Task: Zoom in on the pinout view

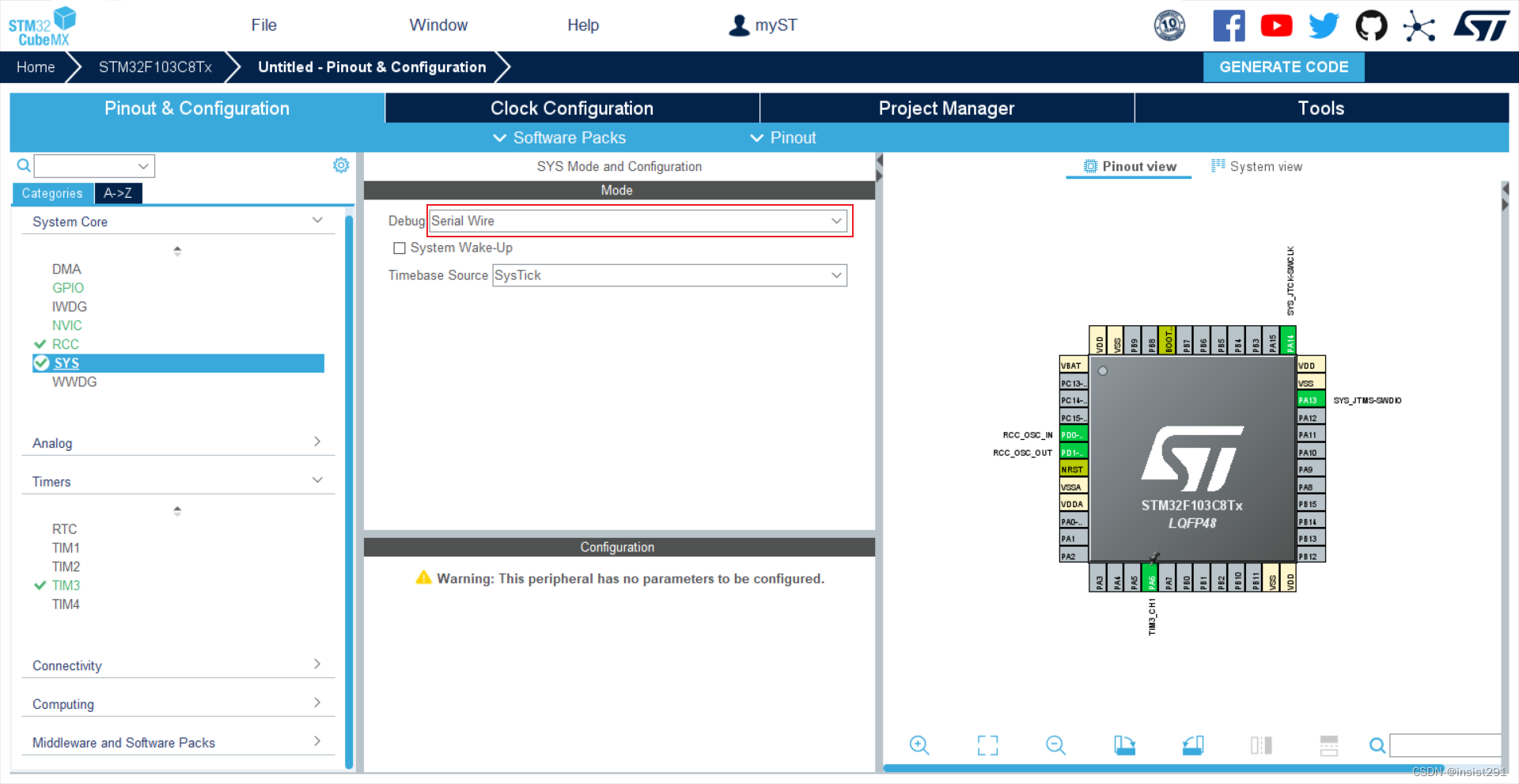Action: (x=919, y=744)
